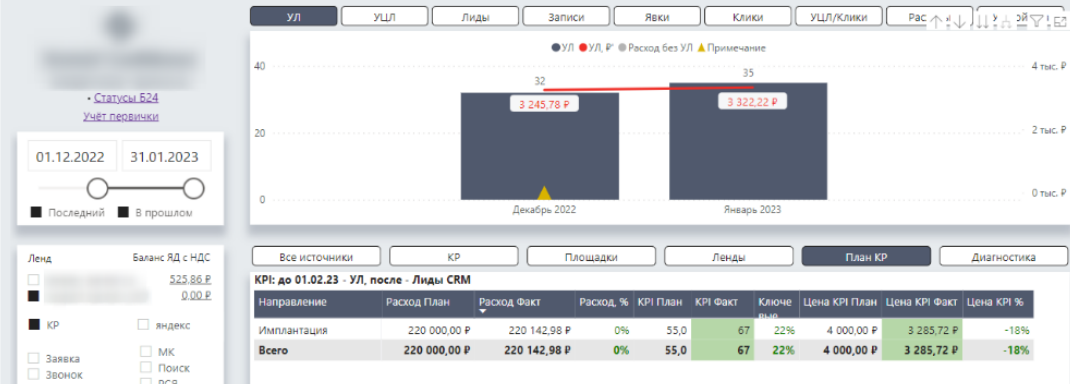Click the Январь 2023 bar in chart
The image size is (1070, 384).
click(748, 141)
